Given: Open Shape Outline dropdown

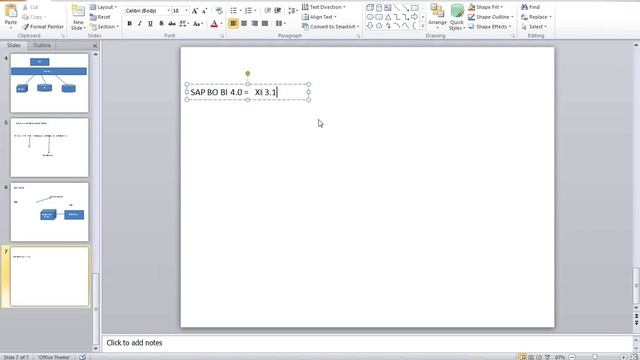Looking at the screenshot, I should 491,17.
